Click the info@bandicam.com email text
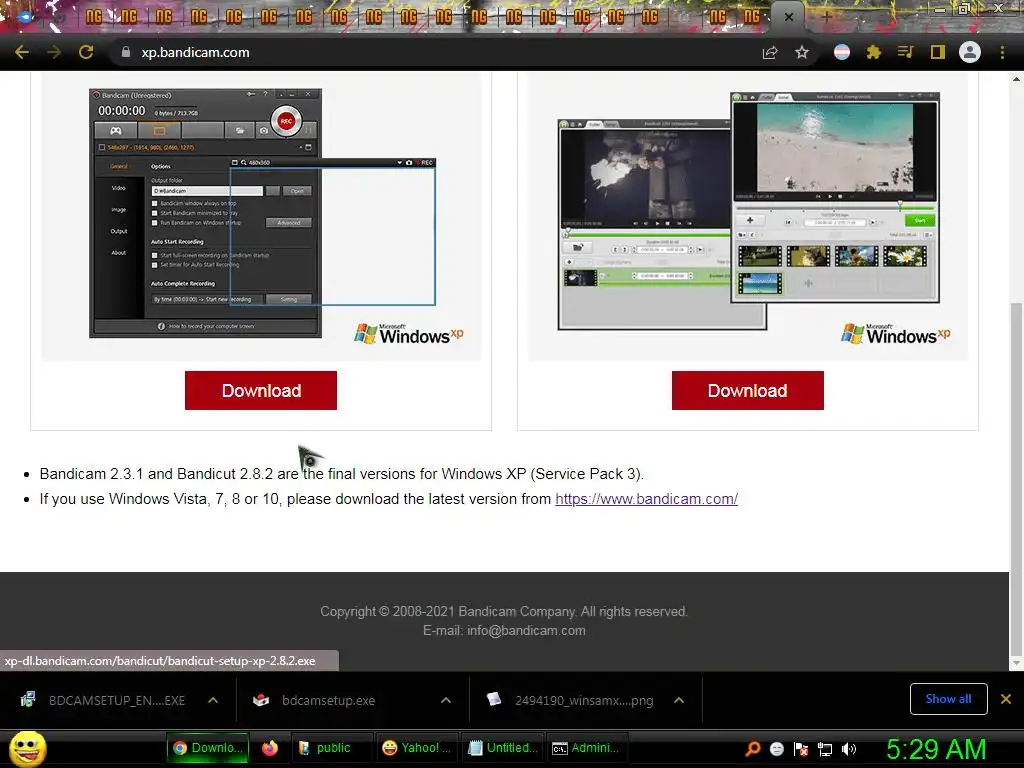Image resolution: width=1024 pixels, height=768 pixels. (x=526, y=631)
